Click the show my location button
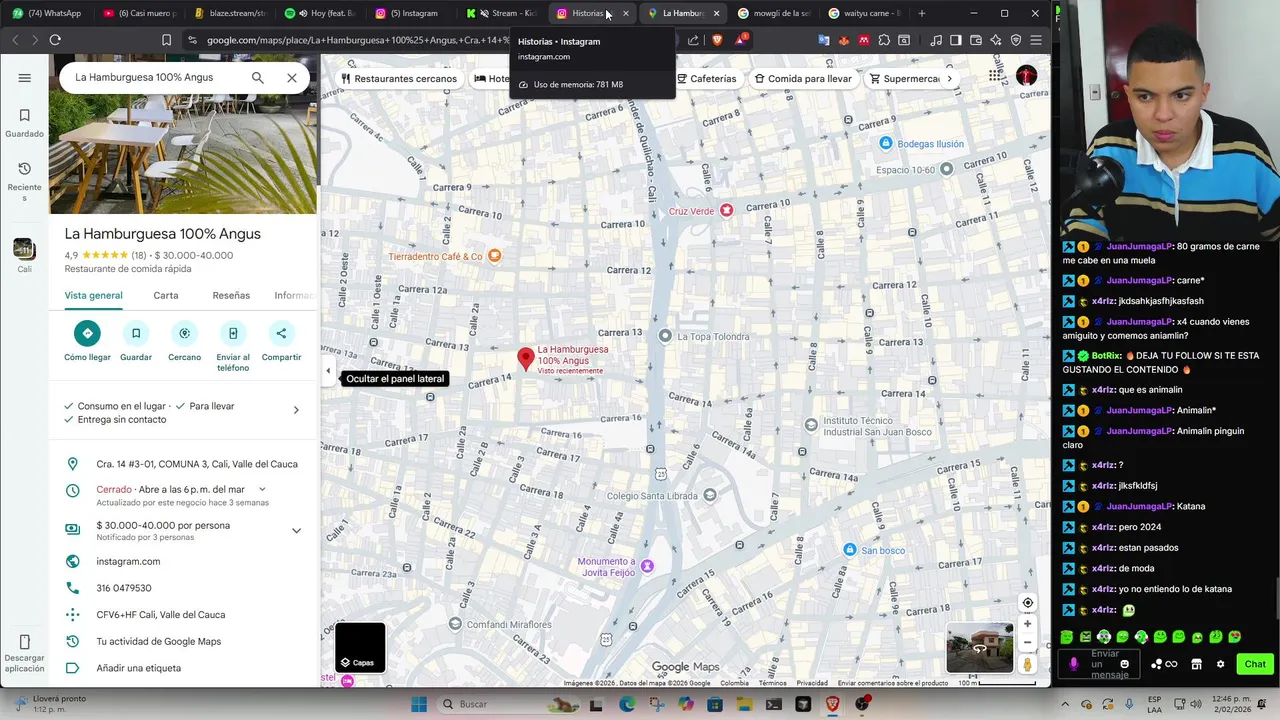Screen dimensions: 1280x720 (x=1027, y=602)
